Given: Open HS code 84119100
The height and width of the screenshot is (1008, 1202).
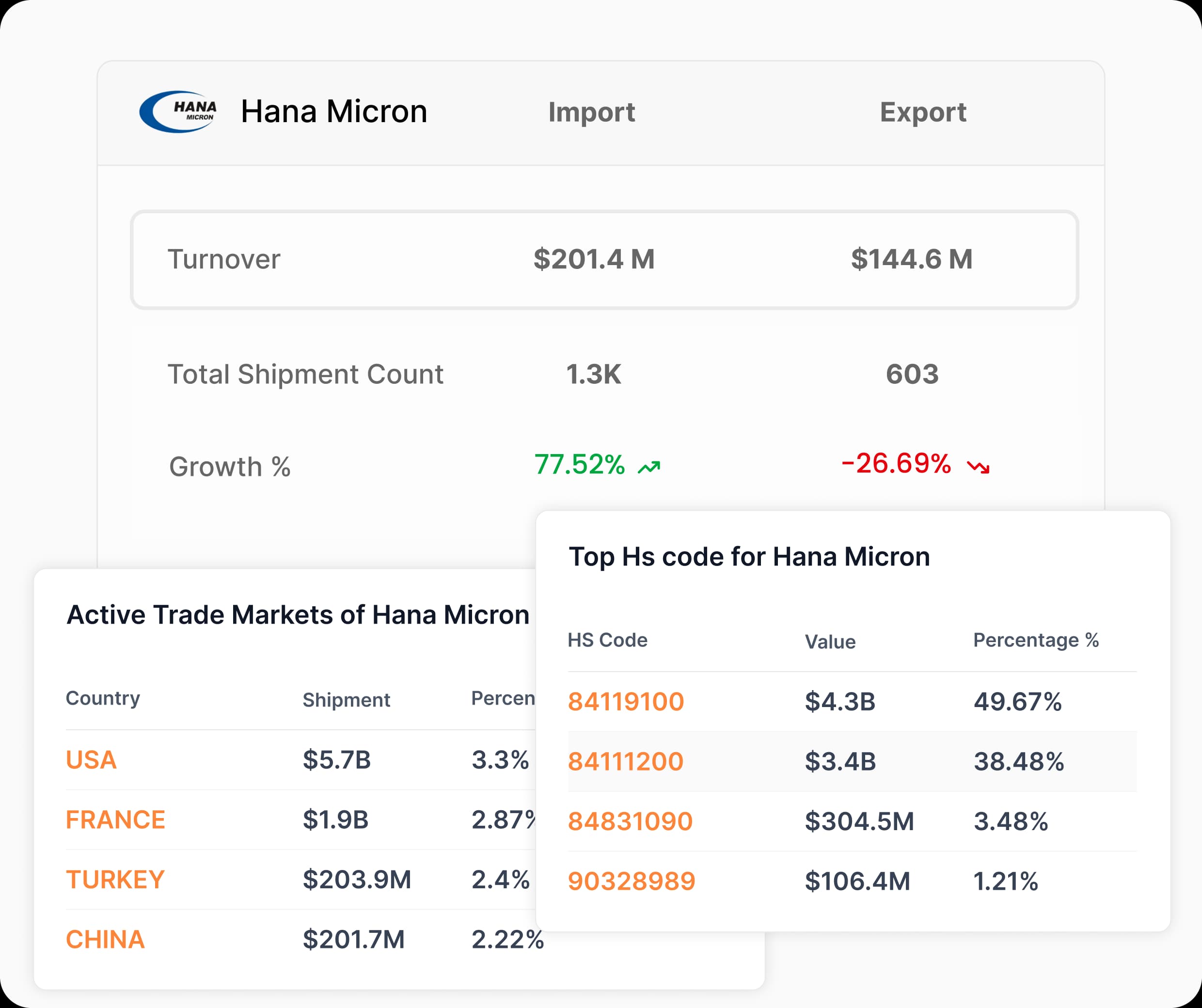Looking at the screenshot, I should 626,701.
